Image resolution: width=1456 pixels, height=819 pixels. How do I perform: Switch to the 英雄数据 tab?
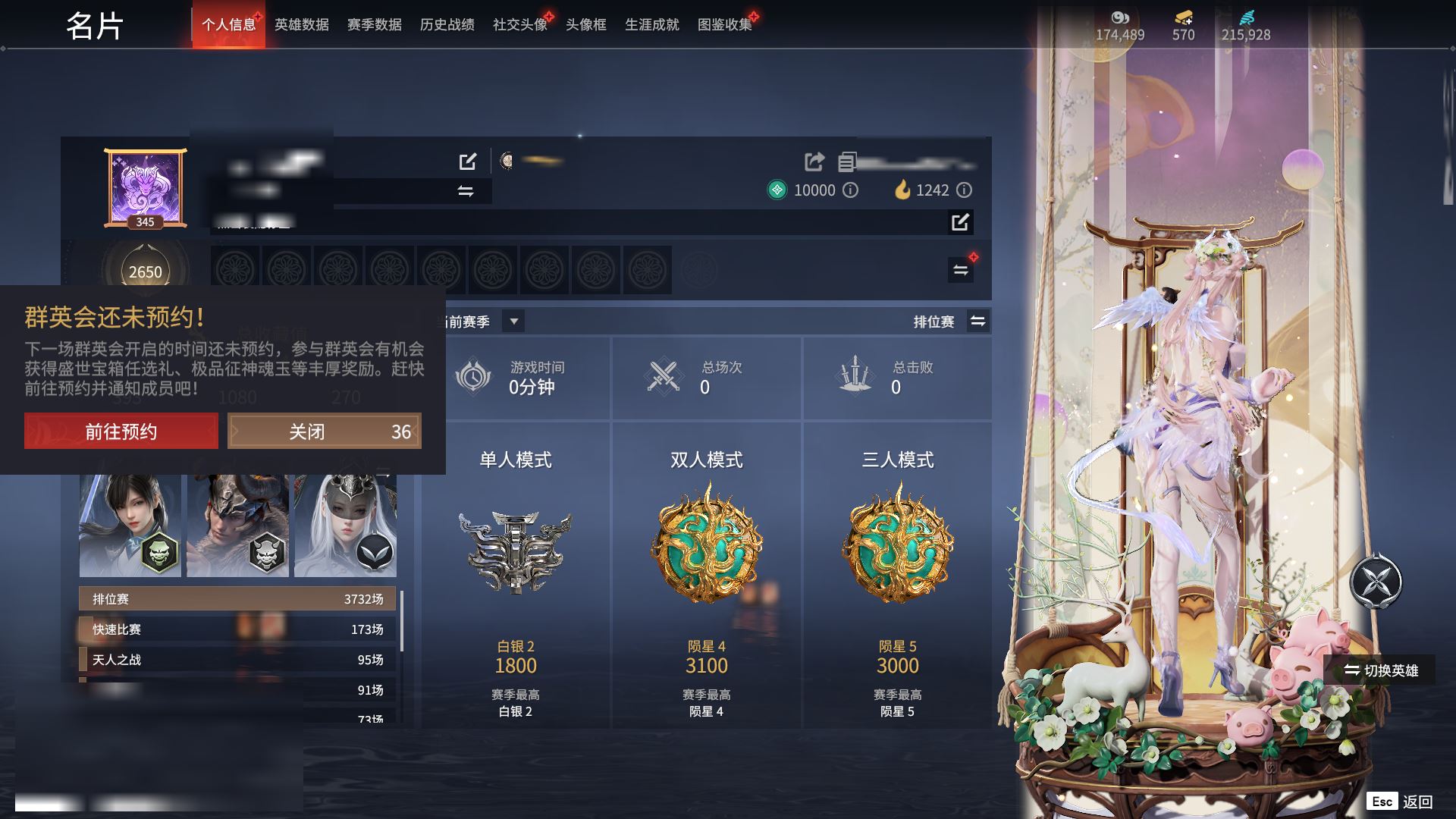(x=302, y=24)
